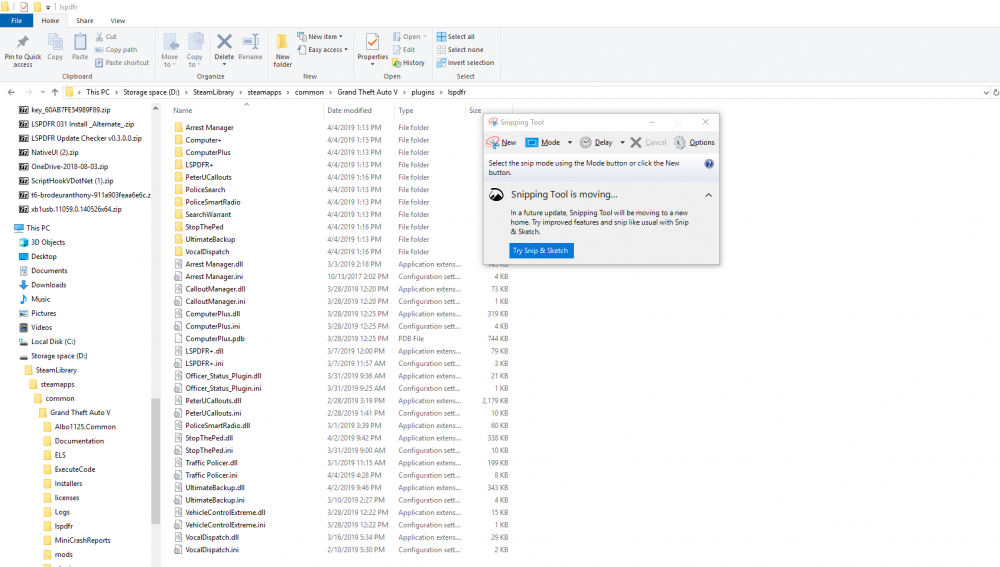Click the Pin to Quick access icon
The image size is (1000, 567).
tap(23, 43)
